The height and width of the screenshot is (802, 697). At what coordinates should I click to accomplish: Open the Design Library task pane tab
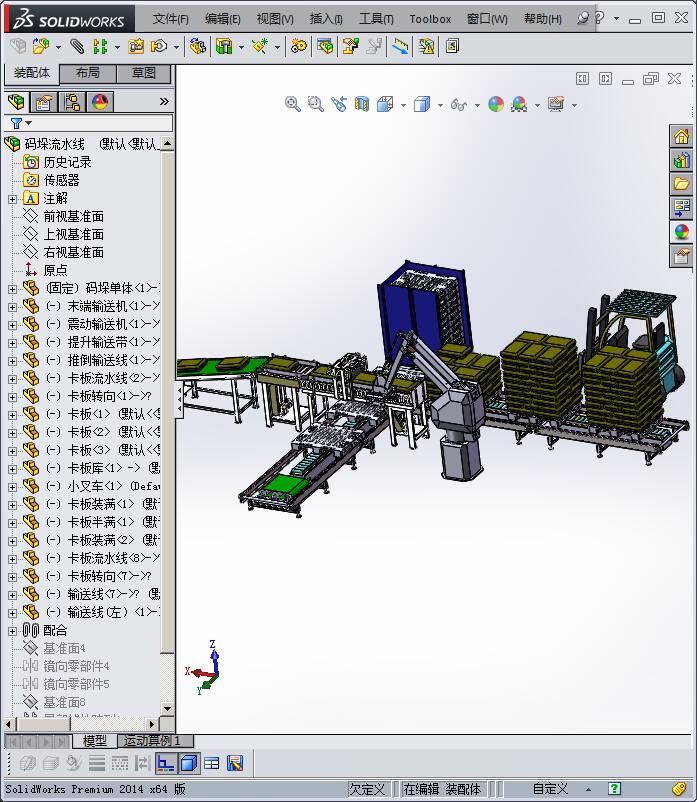[x=681, y=160]
